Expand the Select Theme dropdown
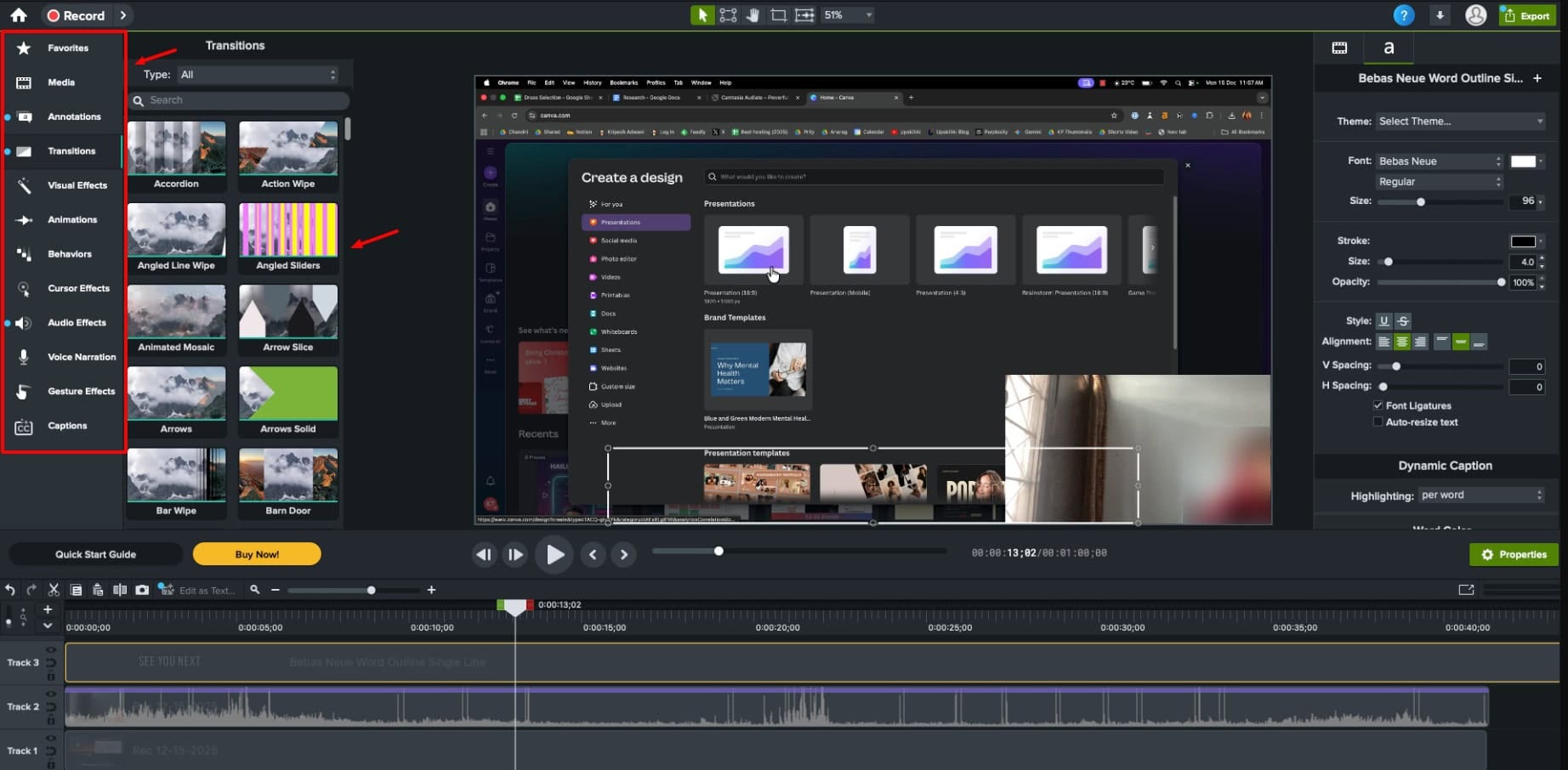Viewport: 1568px width, 770px height. point(1460,122)
